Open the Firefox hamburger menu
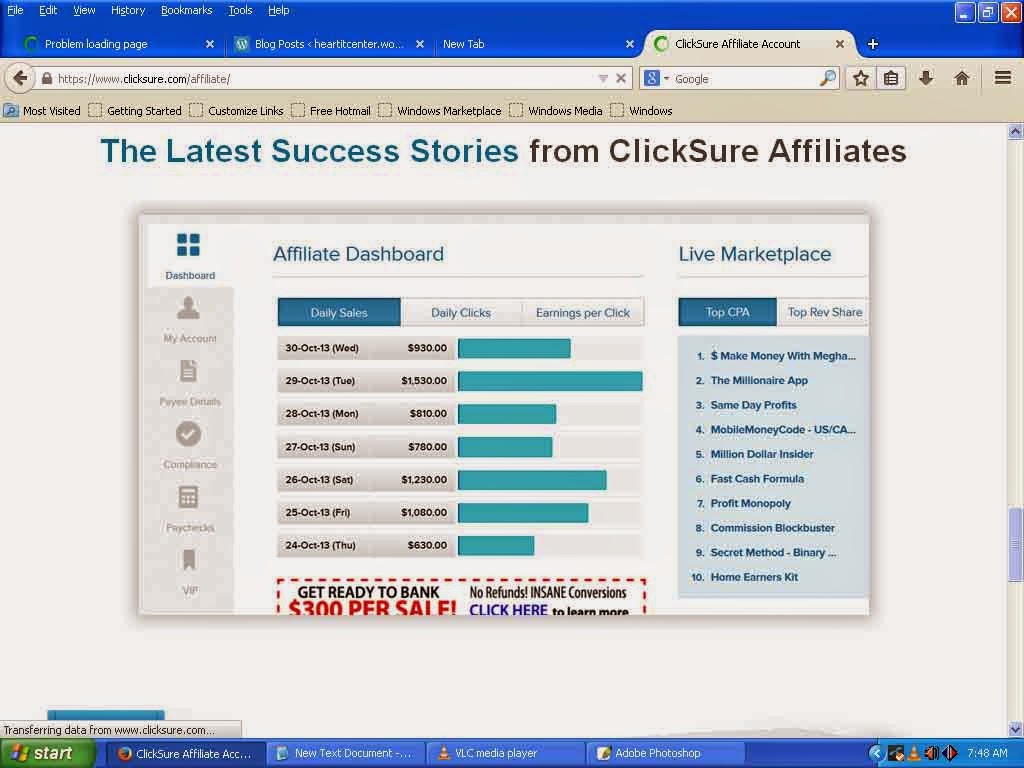 point(1002,77)
